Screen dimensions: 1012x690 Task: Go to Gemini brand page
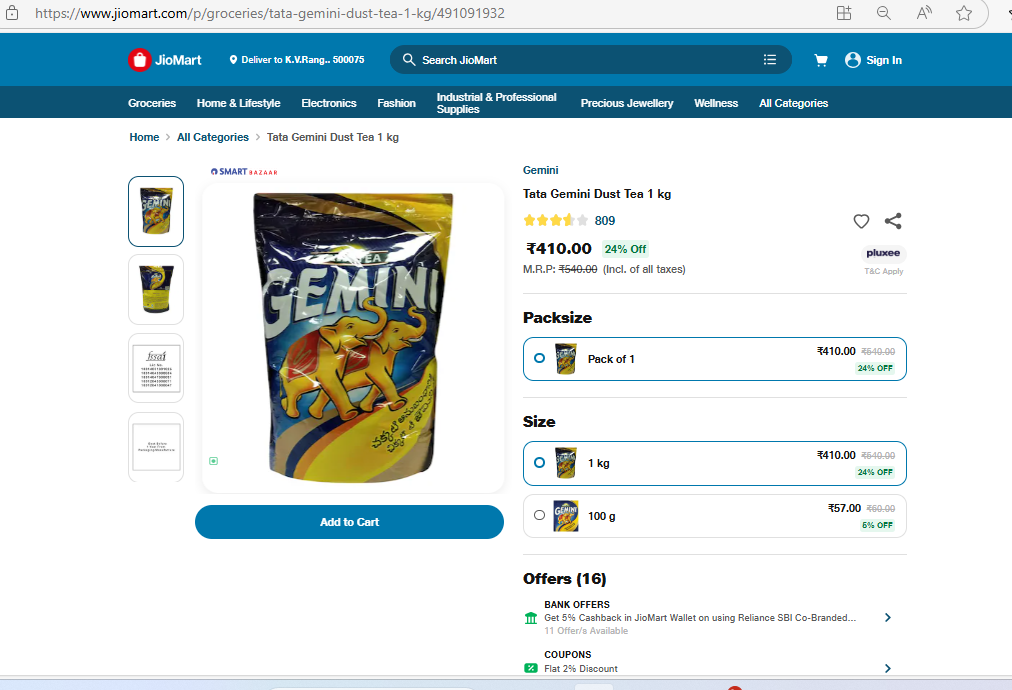(540, 170)
